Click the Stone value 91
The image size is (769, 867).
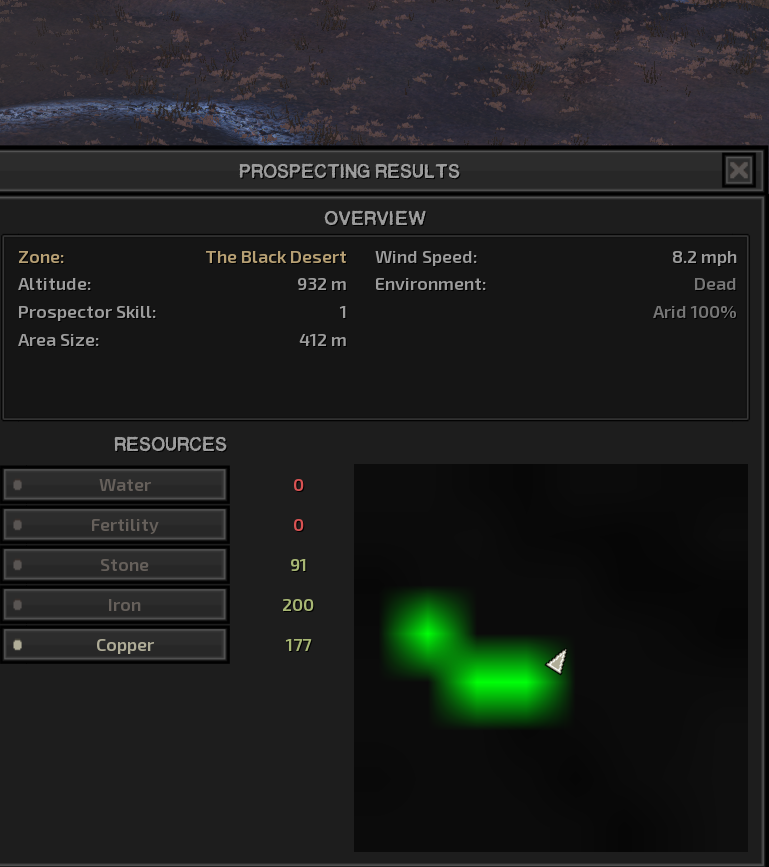(x=299, y=565)
